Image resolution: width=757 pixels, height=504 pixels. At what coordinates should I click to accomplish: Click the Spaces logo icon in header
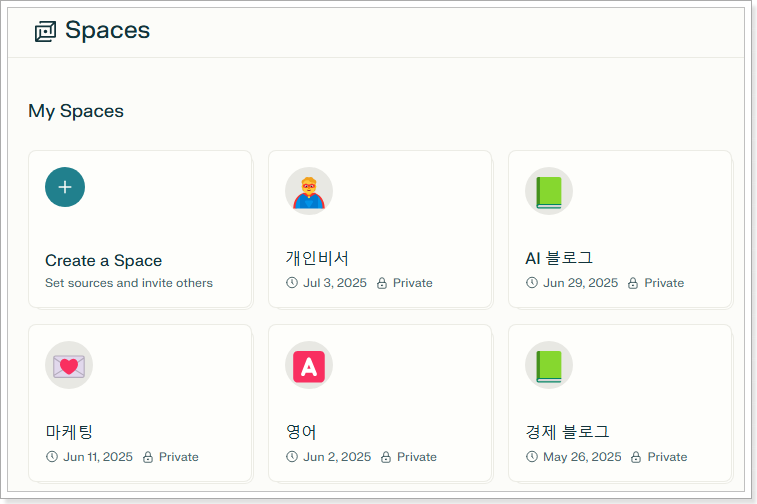click(x=45, y=31)
